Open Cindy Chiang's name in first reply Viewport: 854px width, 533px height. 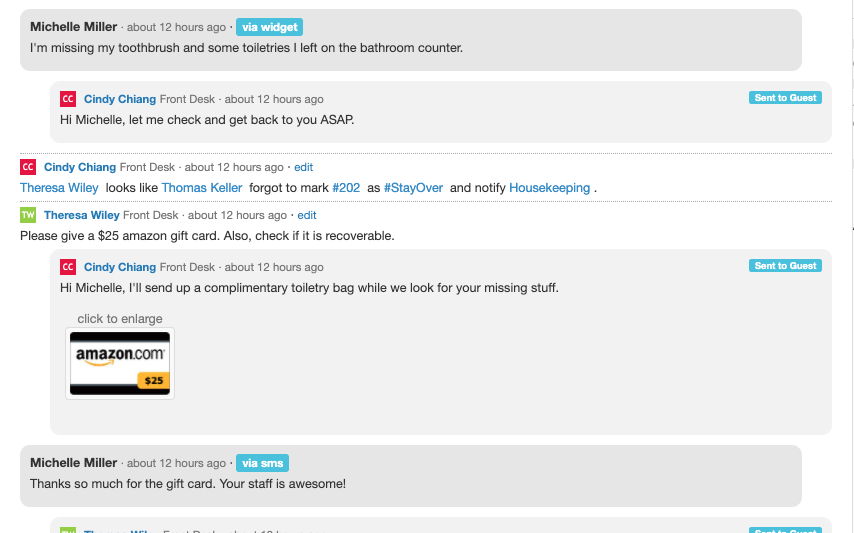(x=120, y=99)
